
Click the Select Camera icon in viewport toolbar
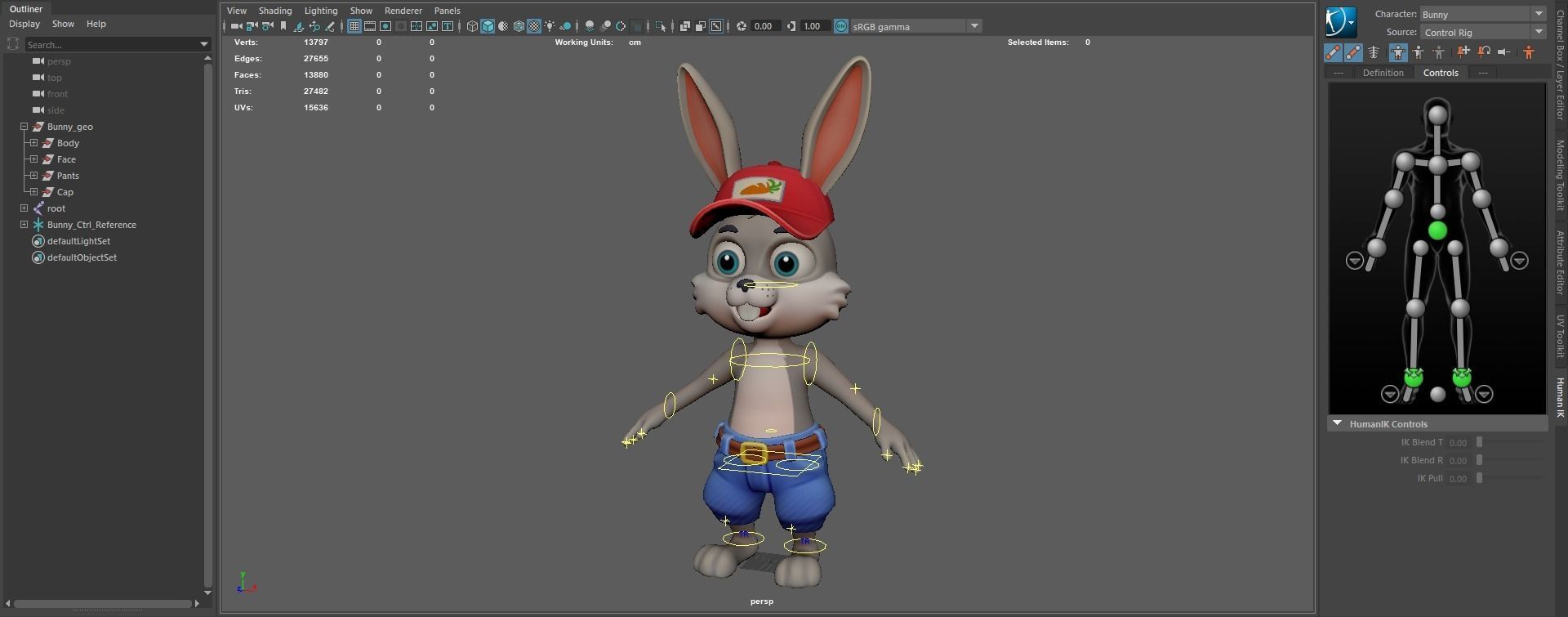(x=237, y=26)
